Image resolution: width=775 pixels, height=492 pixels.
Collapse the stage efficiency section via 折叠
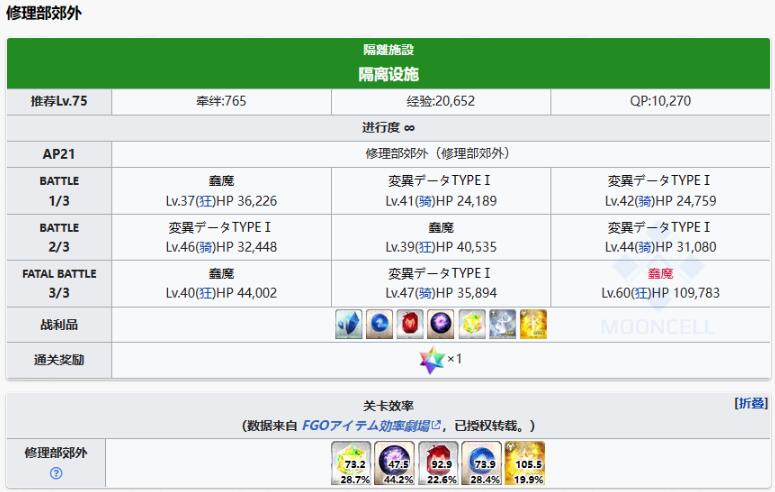pyautogui.click(x=751, y=403)
